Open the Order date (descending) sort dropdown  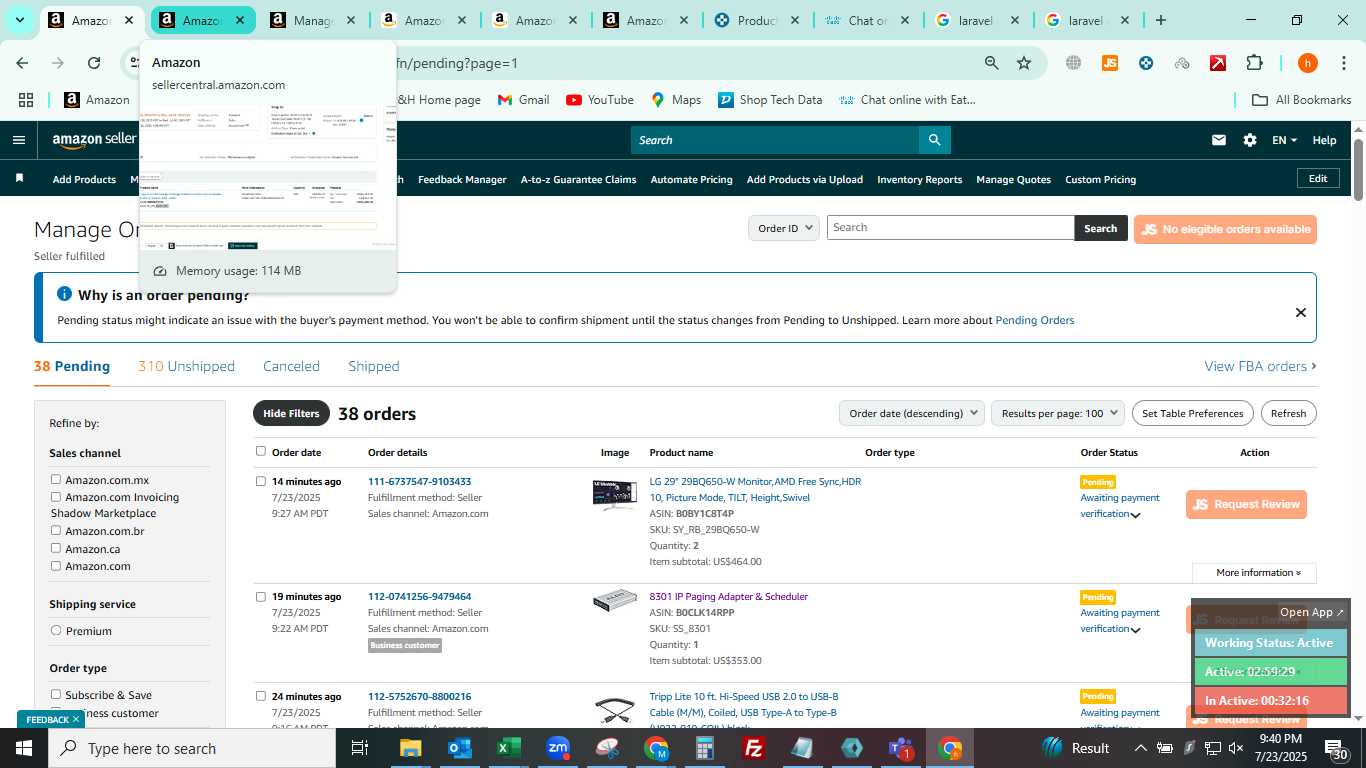[x=911, y=413]
